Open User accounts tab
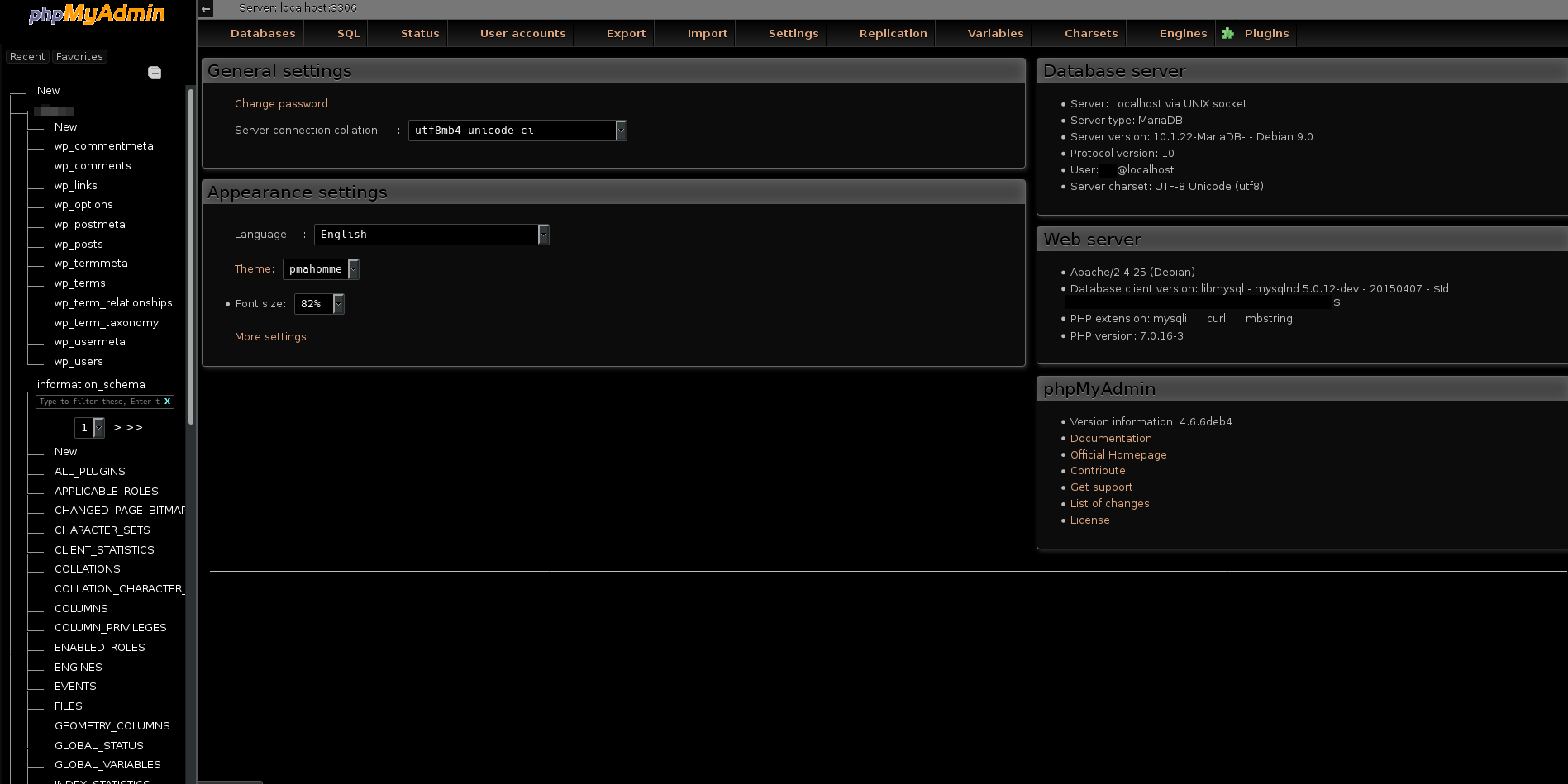Image resolution: width=1568 pixels, height=784 pixels. tap(523, 33)
